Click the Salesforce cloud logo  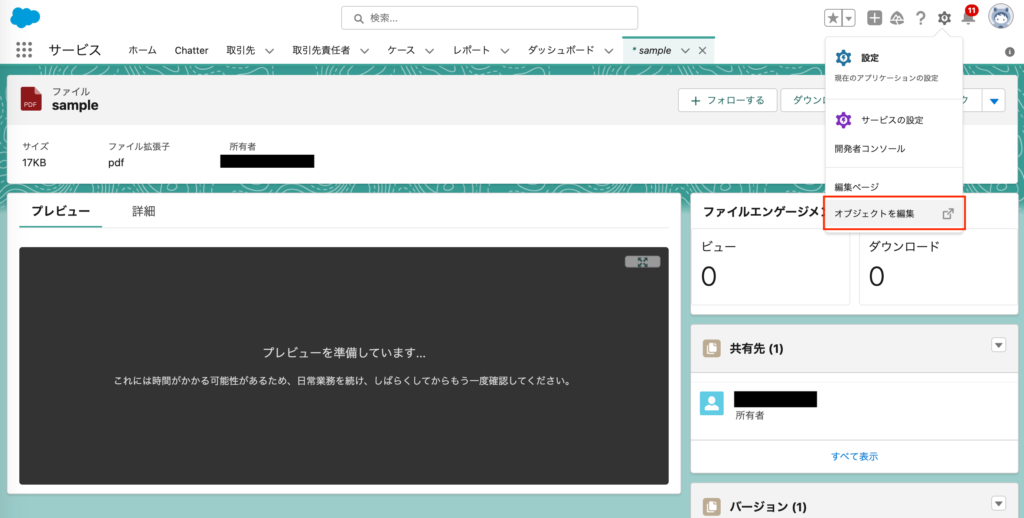coord(25,18)
